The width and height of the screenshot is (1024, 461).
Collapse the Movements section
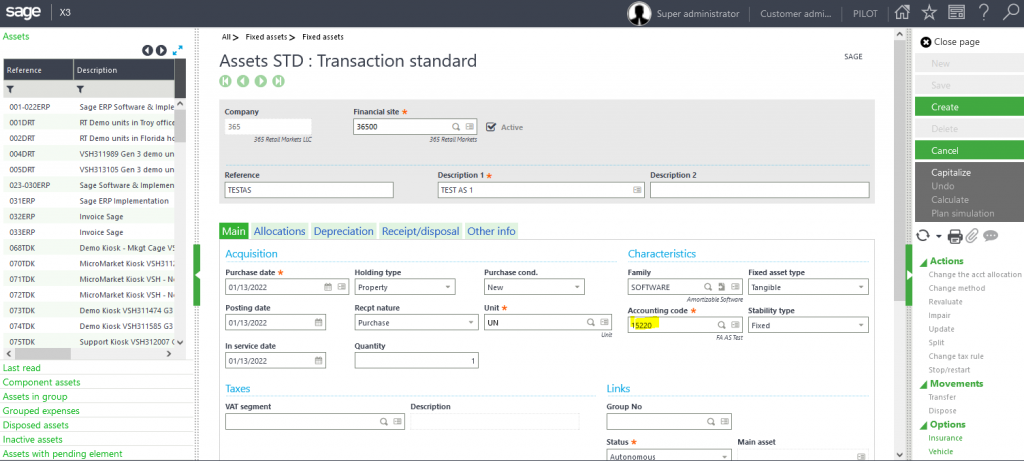(x=923, y=384)
